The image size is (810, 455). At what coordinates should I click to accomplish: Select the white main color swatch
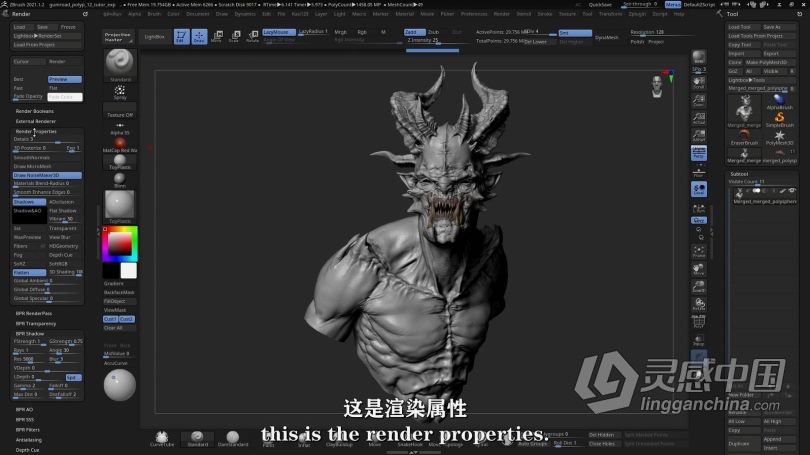(x=129, y=270)
